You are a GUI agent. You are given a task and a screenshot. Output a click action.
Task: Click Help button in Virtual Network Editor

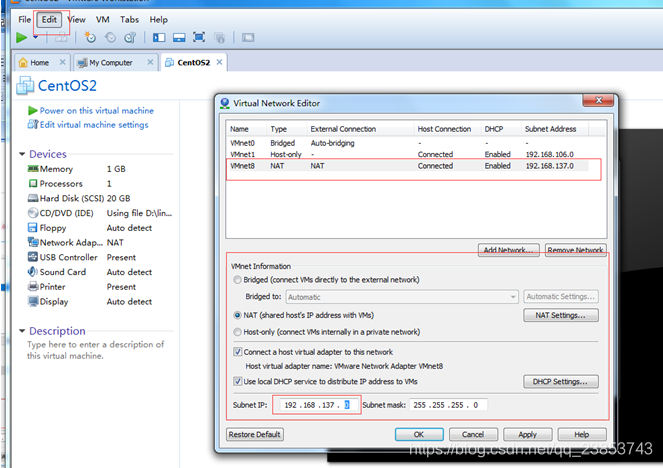(581, 434)
